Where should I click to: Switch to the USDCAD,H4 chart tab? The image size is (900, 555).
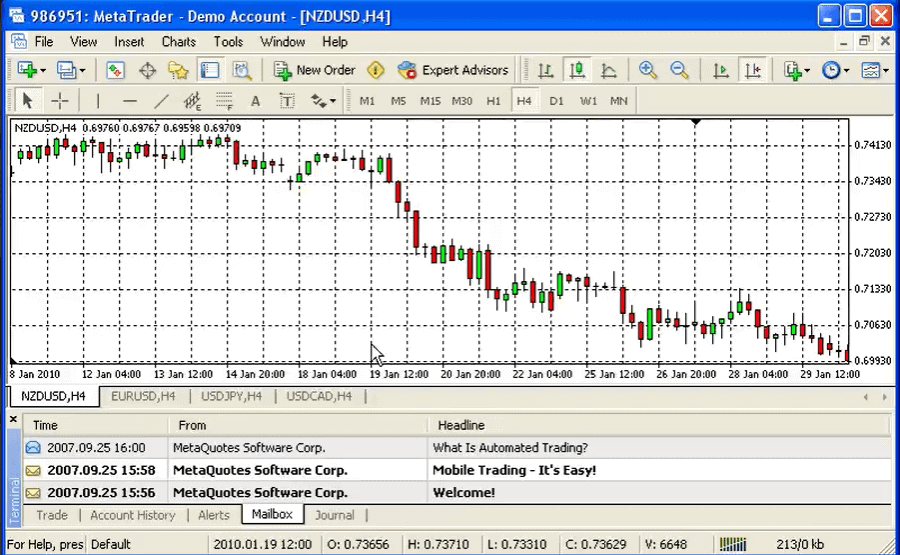[319, 396]
